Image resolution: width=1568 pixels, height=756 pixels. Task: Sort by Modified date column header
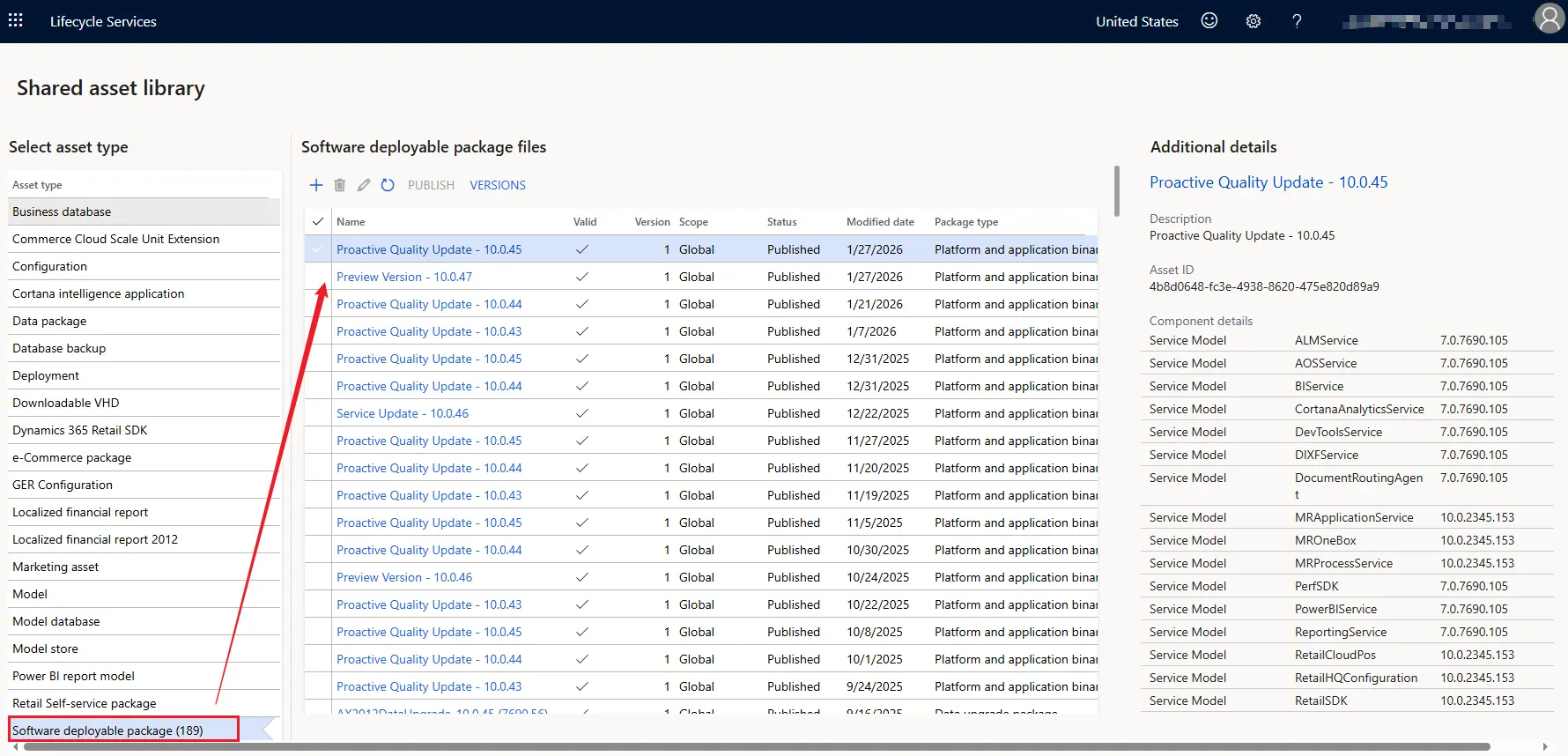pos(880,222)
